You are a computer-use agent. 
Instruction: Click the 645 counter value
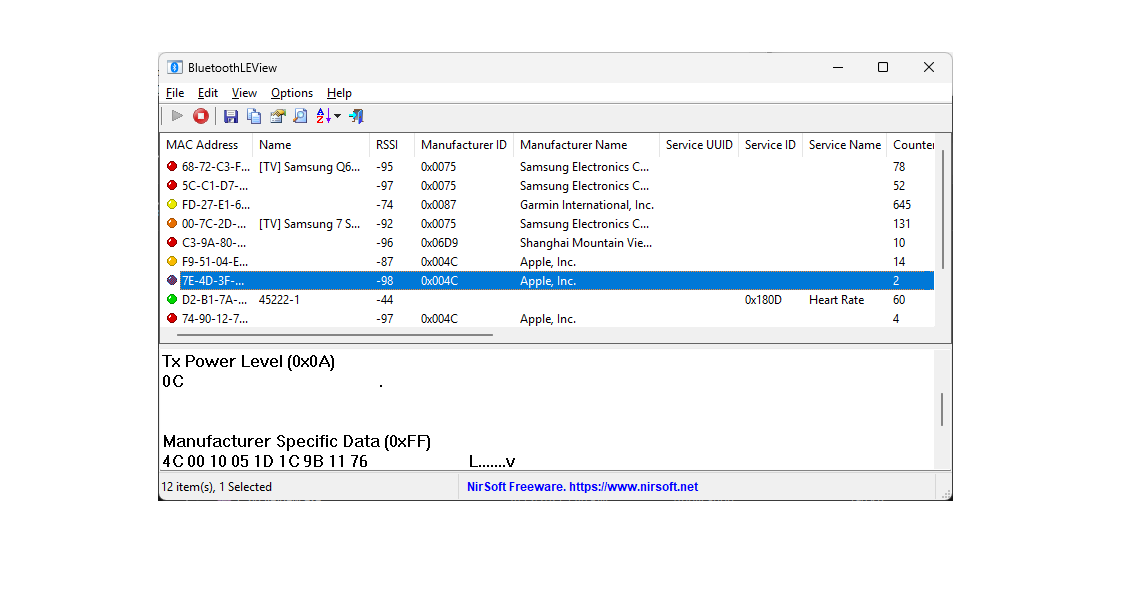click(x=902, y=205)
